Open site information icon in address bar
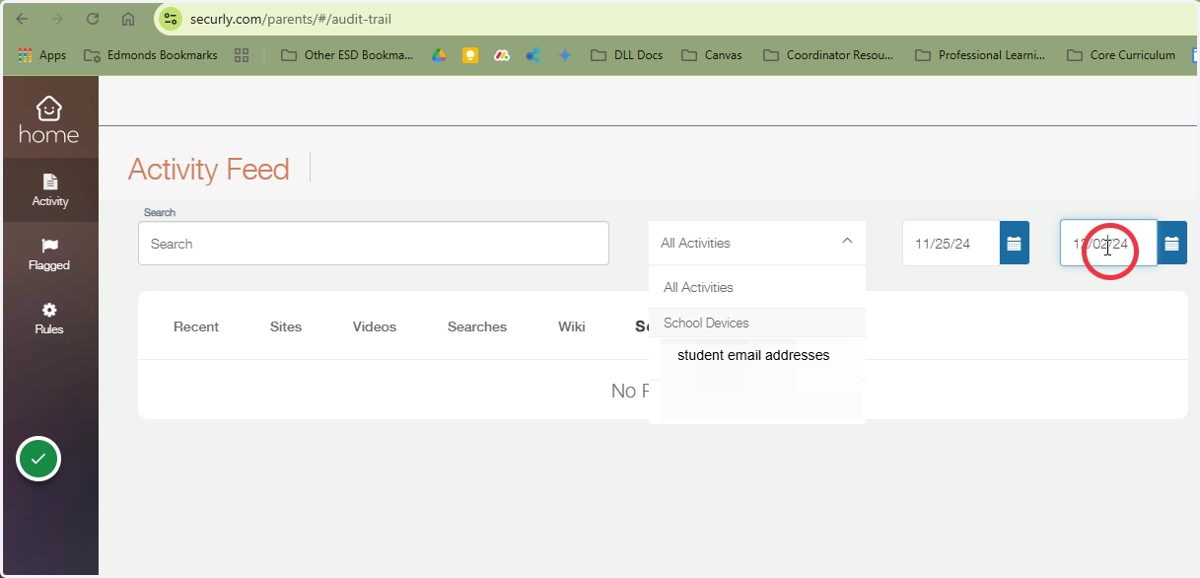 (171, 19)
